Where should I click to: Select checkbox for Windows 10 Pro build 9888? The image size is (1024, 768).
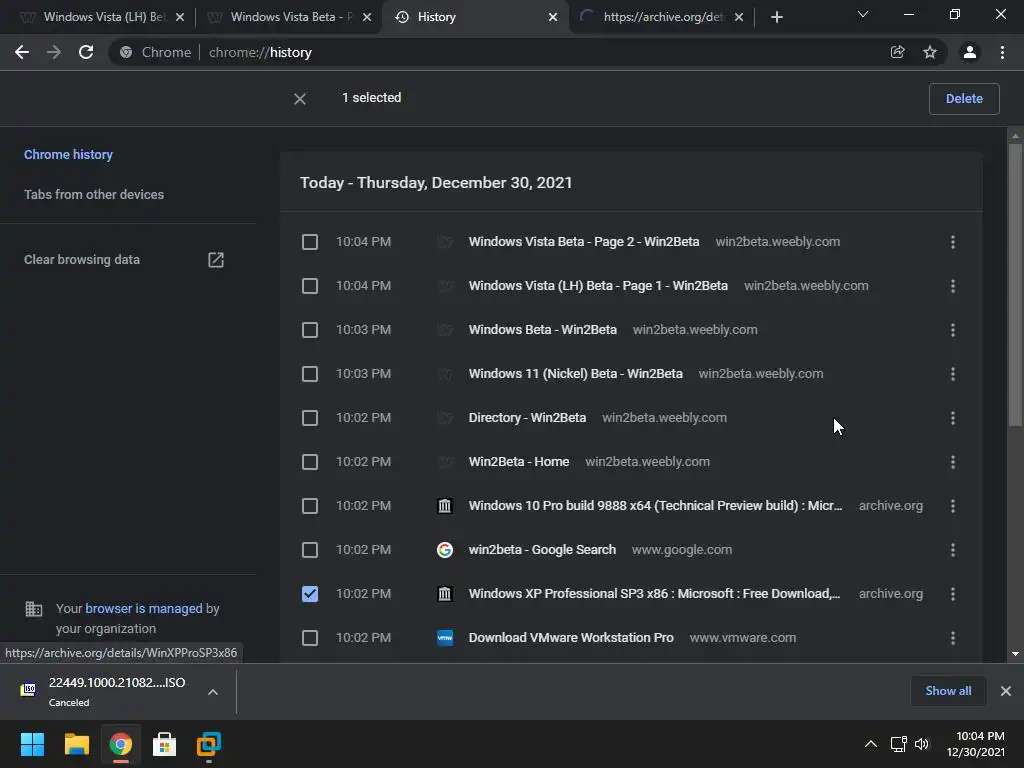tap(310, 506)
